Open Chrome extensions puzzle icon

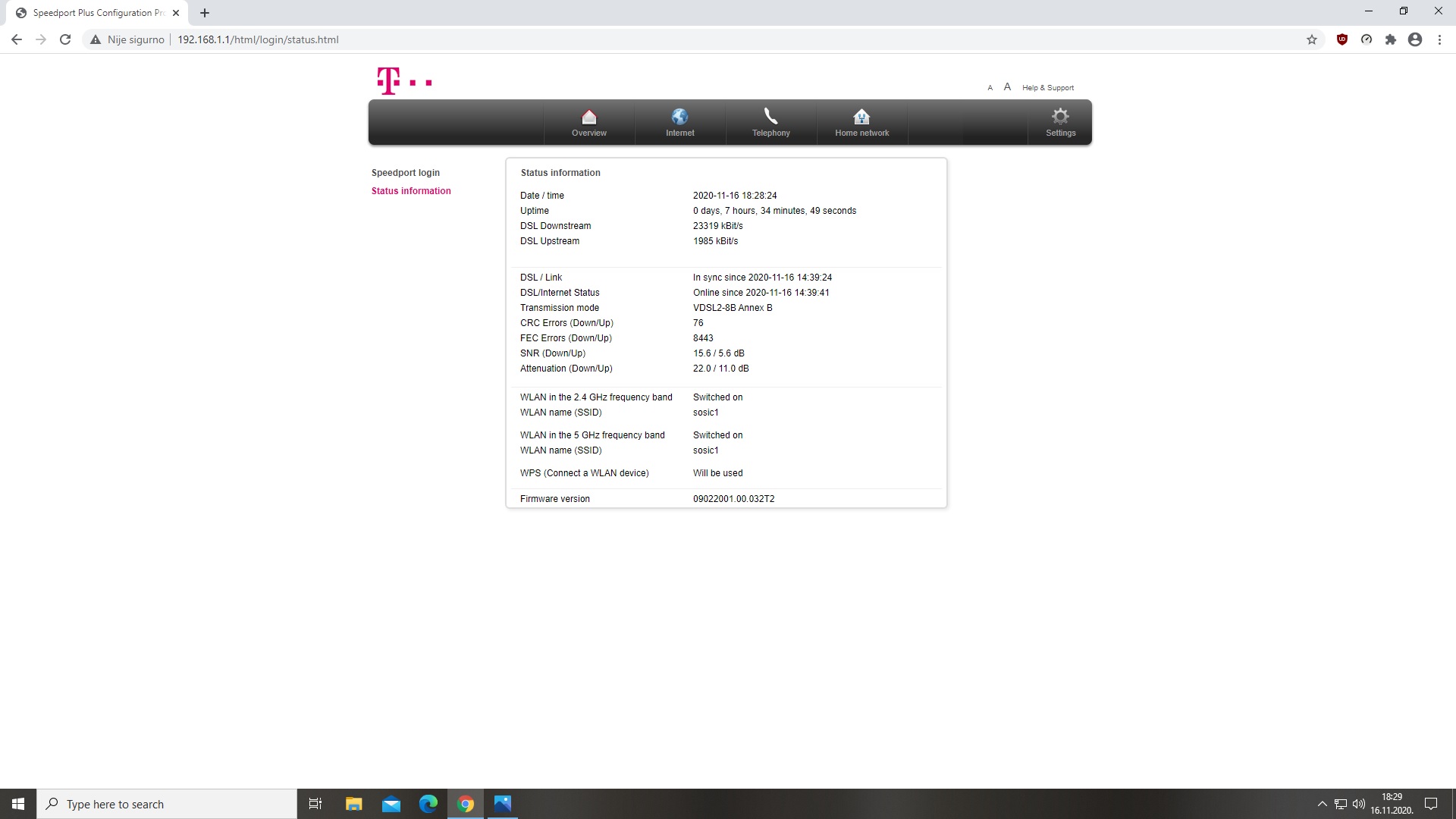tap(1391, 39)
